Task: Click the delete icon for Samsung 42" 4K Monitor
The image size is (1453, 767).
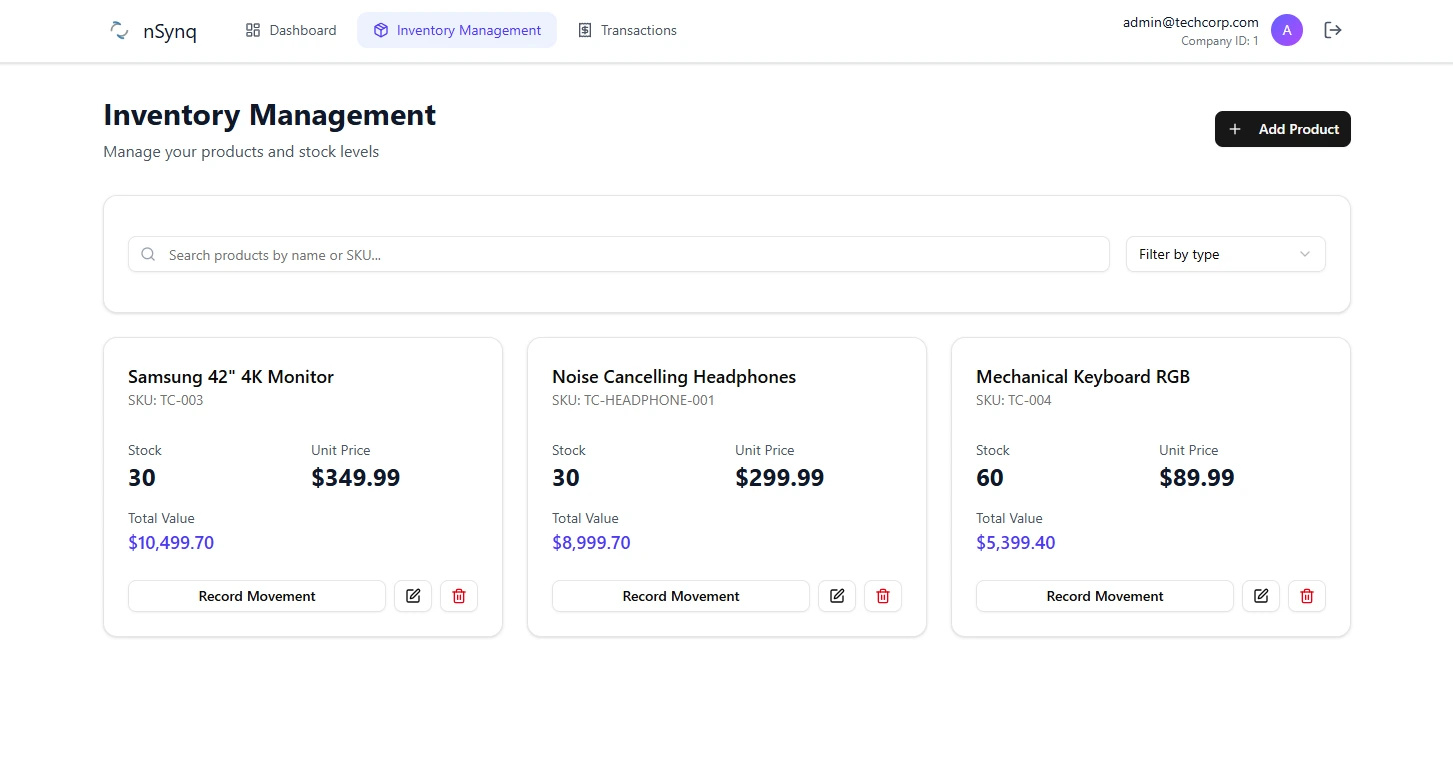Action: (x=458, y=595)
